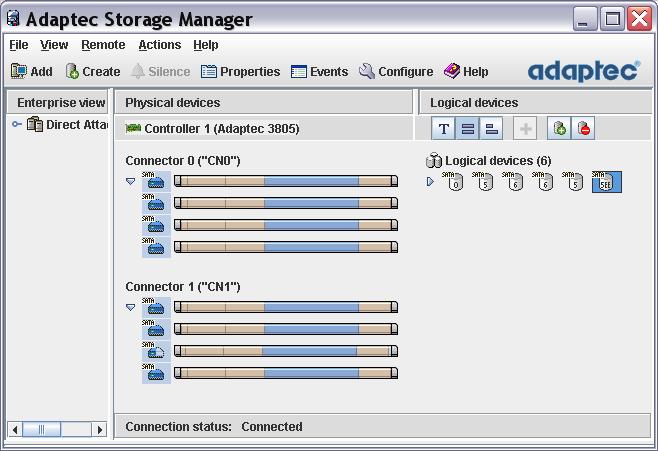Open the File menu
The height and width of the screenshot is (451, 658).
(x=19, y=44)
